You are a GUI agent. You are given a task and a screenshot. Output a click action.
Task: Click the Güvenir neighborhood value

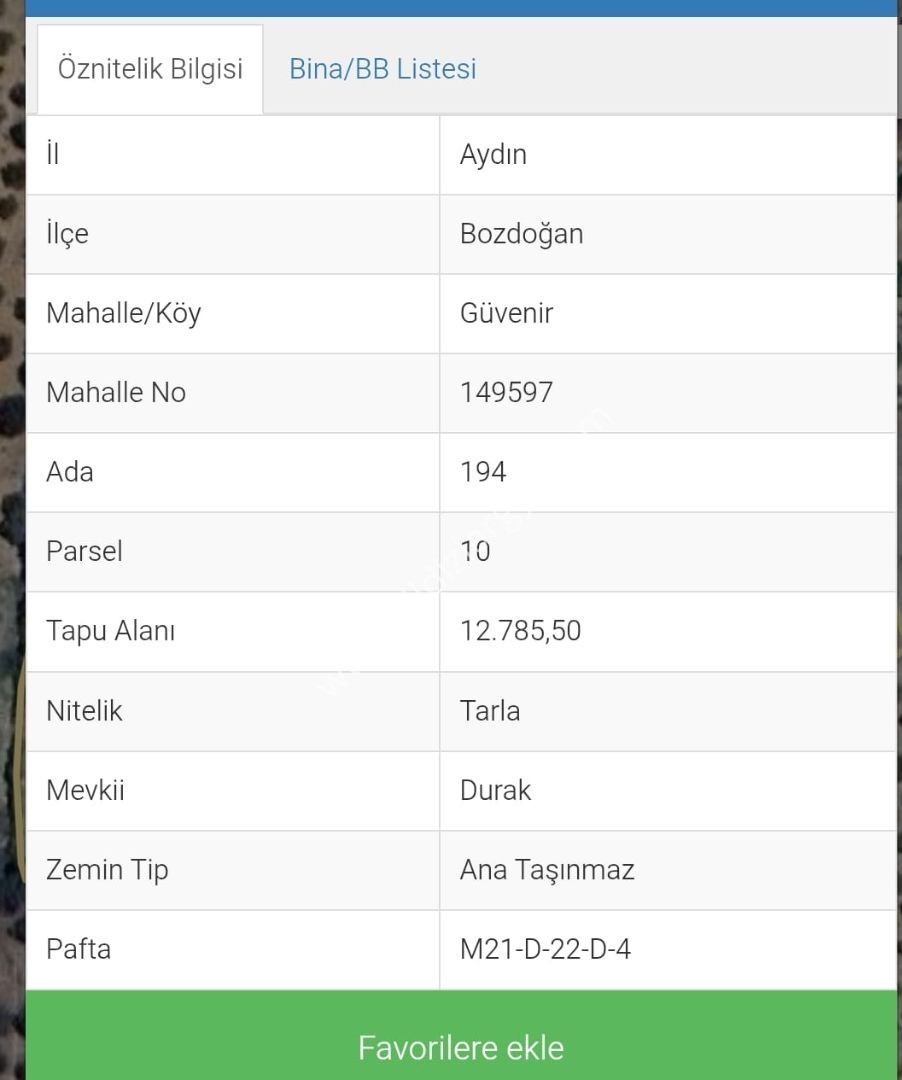pos(506,313)
